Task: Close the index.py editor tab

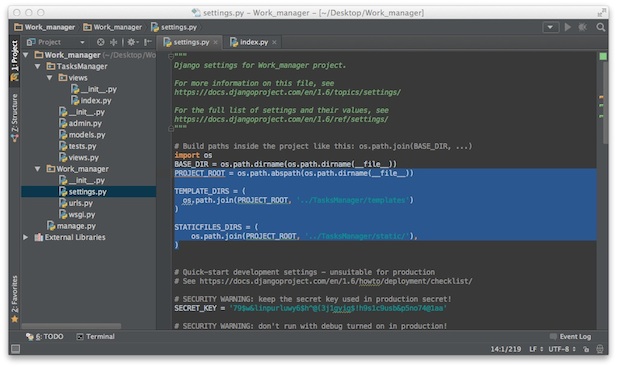Action: click(274, 42)
